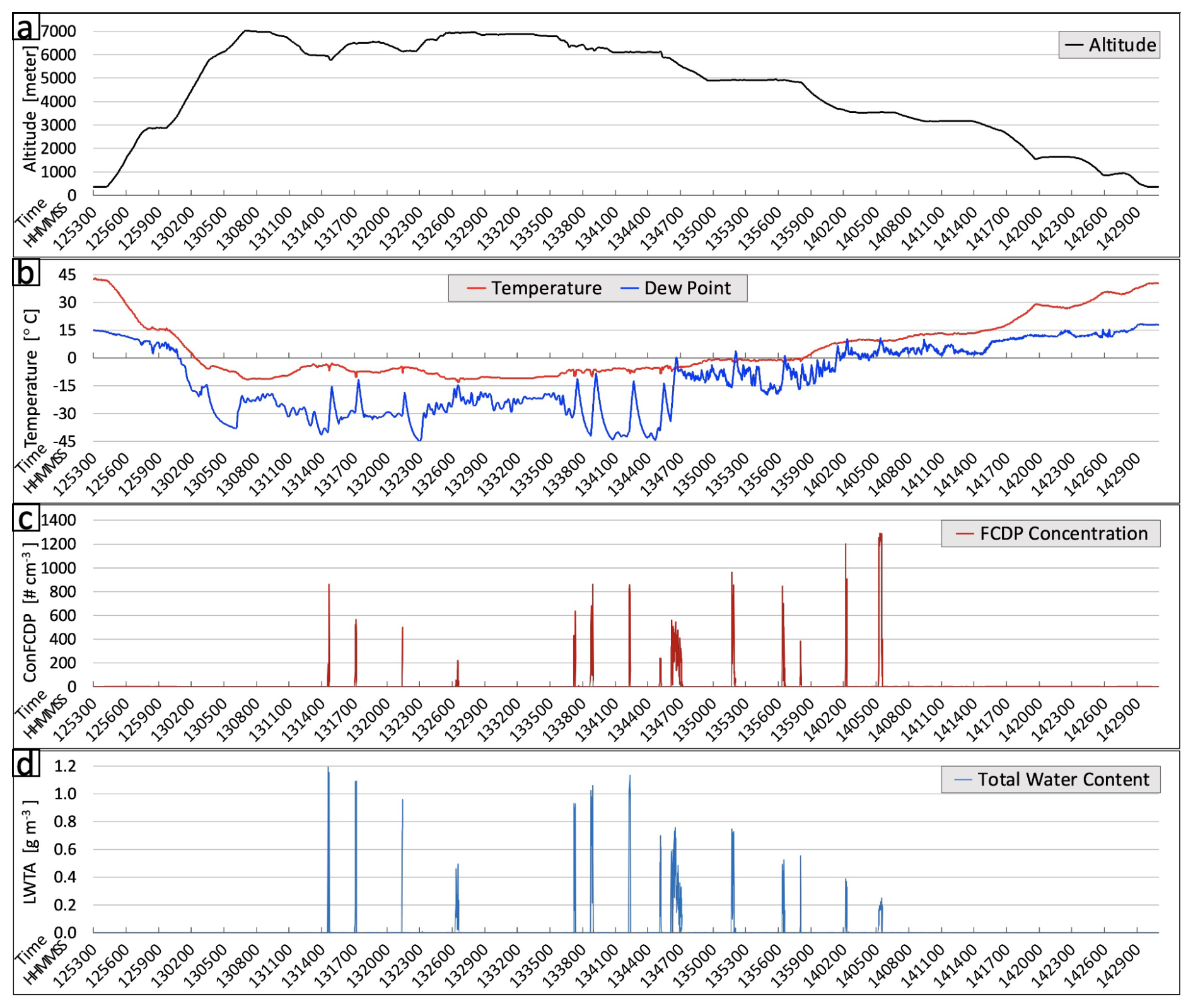Click the red line swatch beside Temperature

[476, 289]
